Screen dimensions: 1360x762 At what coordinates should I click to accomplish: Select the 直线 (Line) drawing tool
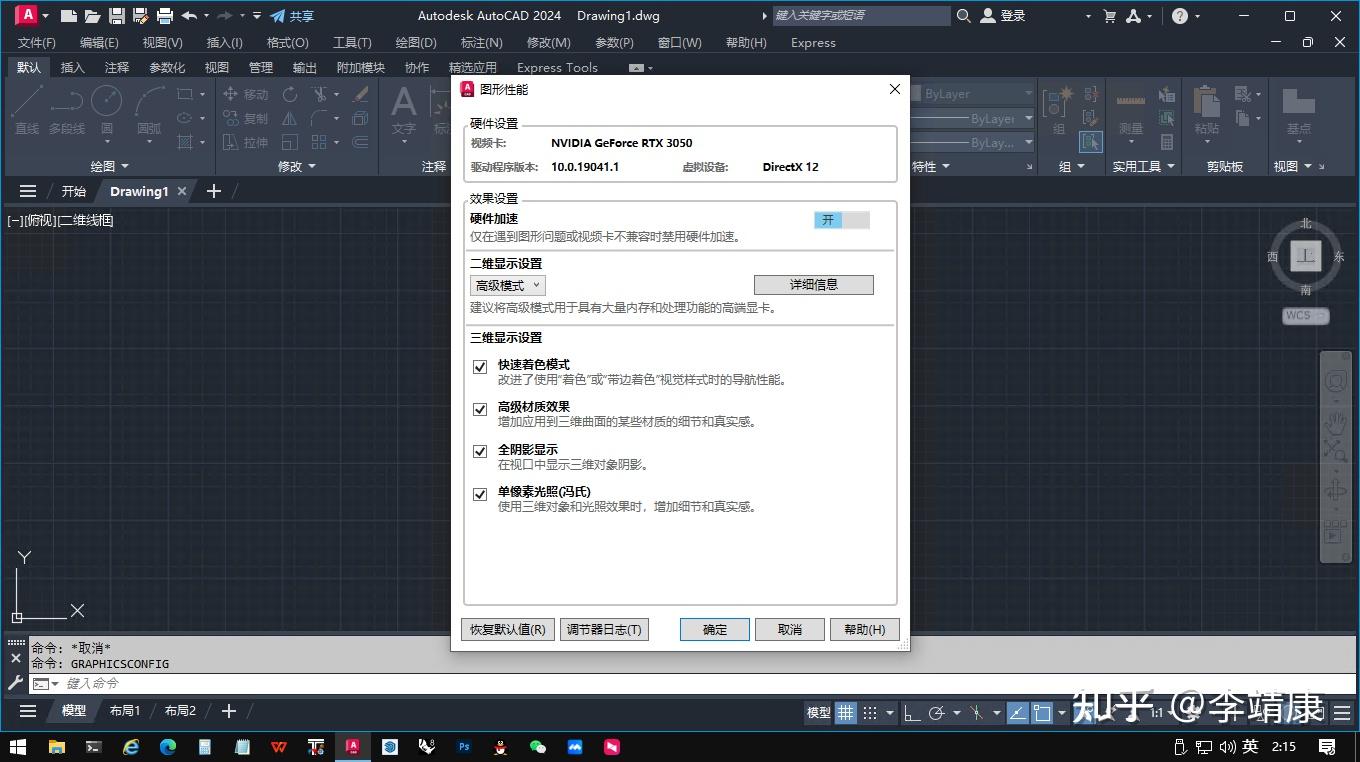pos(26,103)
